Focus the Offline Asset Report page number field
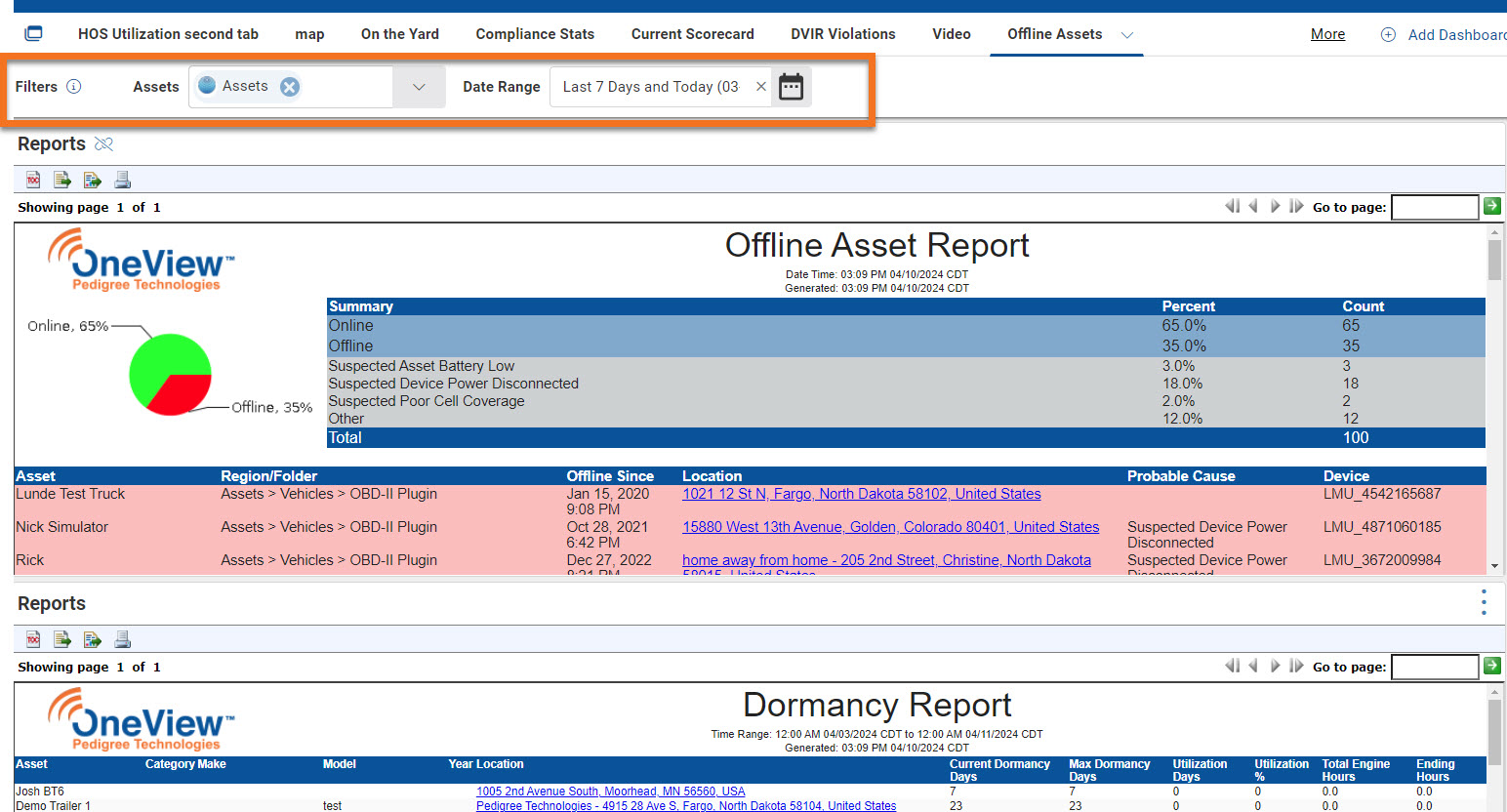Viewport: 1507px width, 812px height. (1435, 207)
